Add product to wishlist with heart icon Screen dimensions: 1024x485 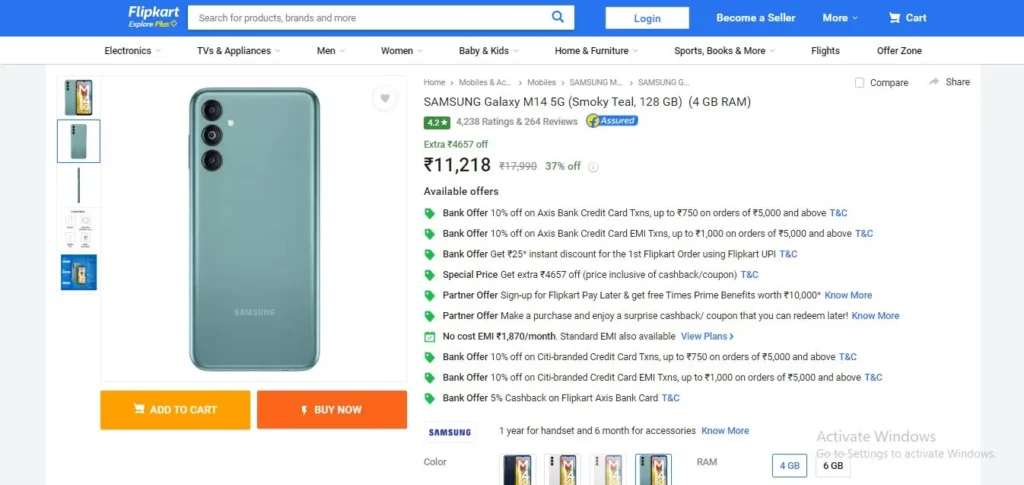[385, 99]
